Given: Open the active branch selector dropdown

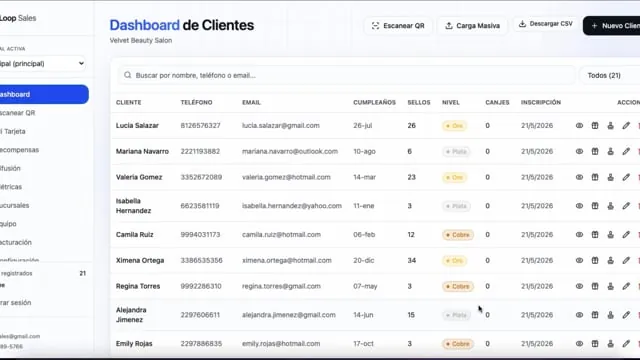Looking at the screenshot, I should [42, 63].
